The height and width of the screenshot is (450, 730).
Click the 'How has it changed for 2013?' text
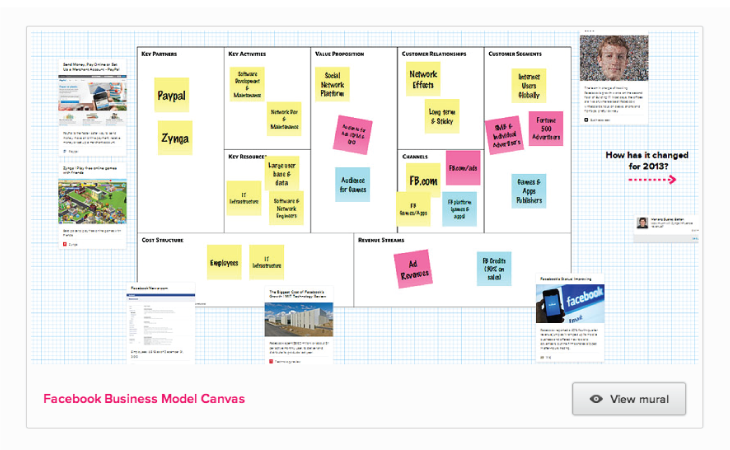647,161
